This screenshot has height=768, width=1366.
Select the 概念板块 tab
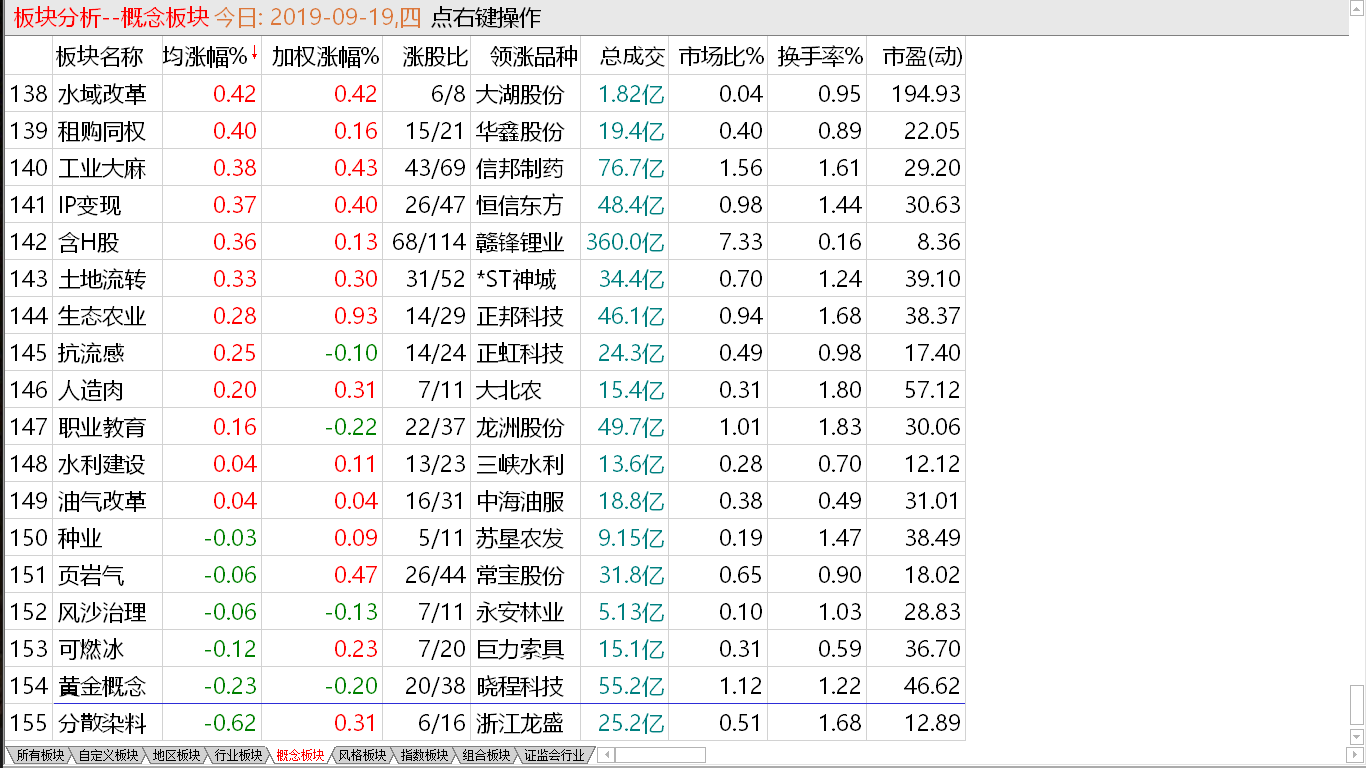[x=300, y=755]
